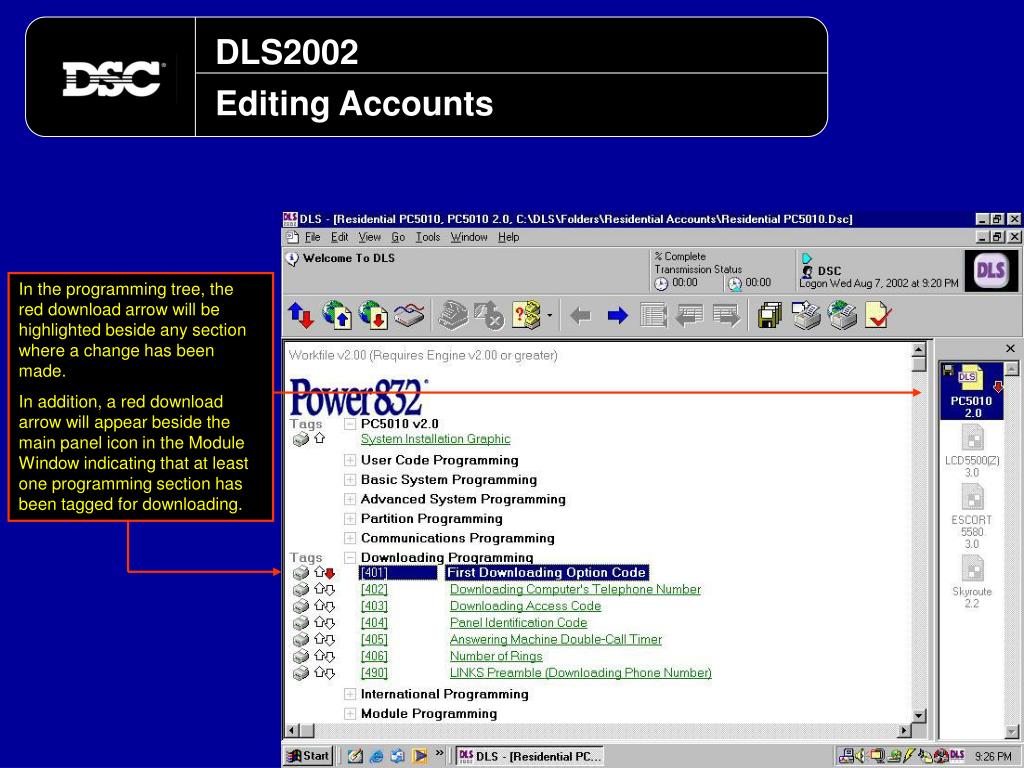Open the View menu
Image resolution: width=1024 pixels, height=768 pixels.
coord(370,237)
